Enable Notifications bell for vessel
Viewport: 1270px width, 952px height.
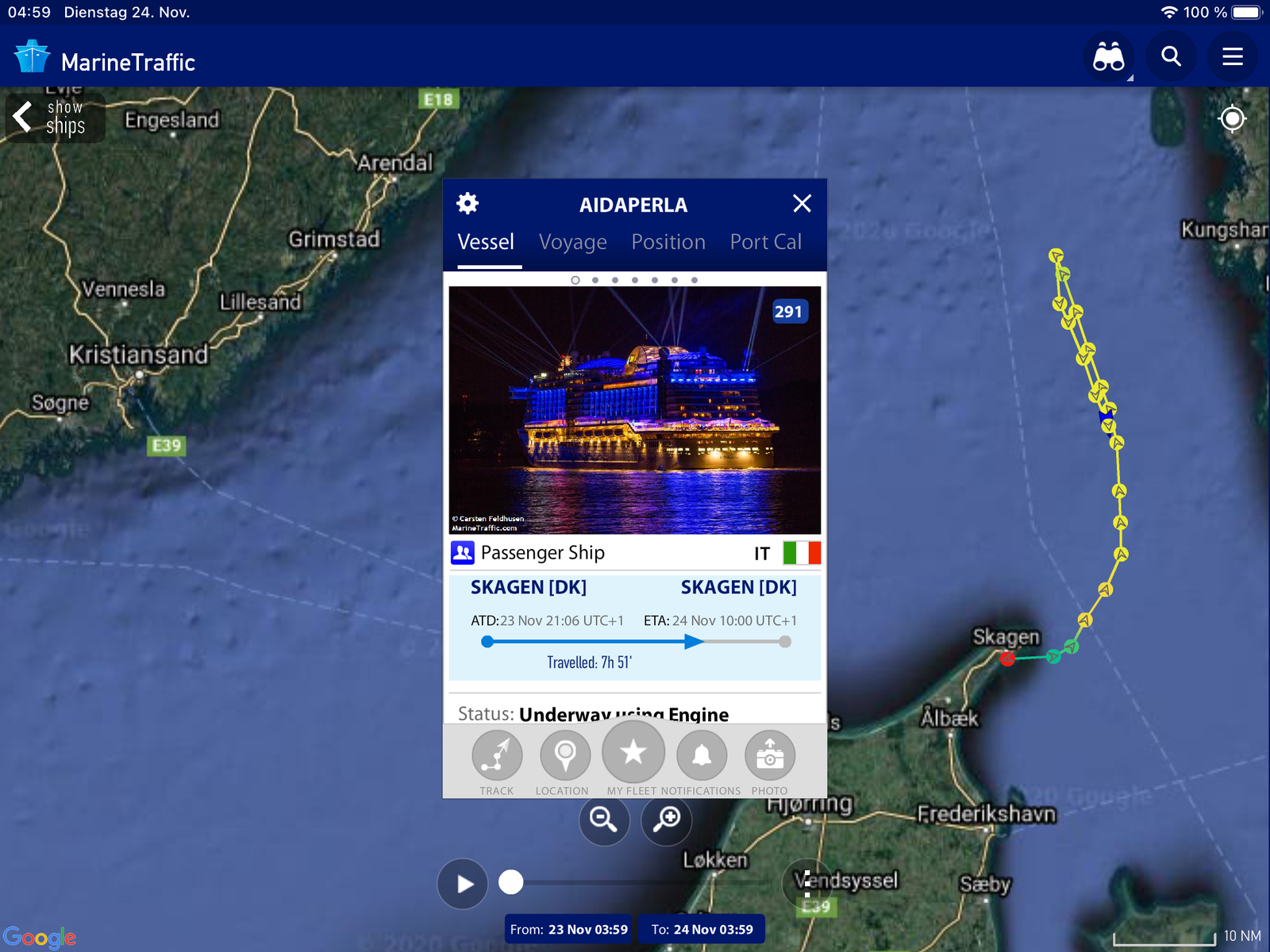pyautogui.click(x=702, y=756)
